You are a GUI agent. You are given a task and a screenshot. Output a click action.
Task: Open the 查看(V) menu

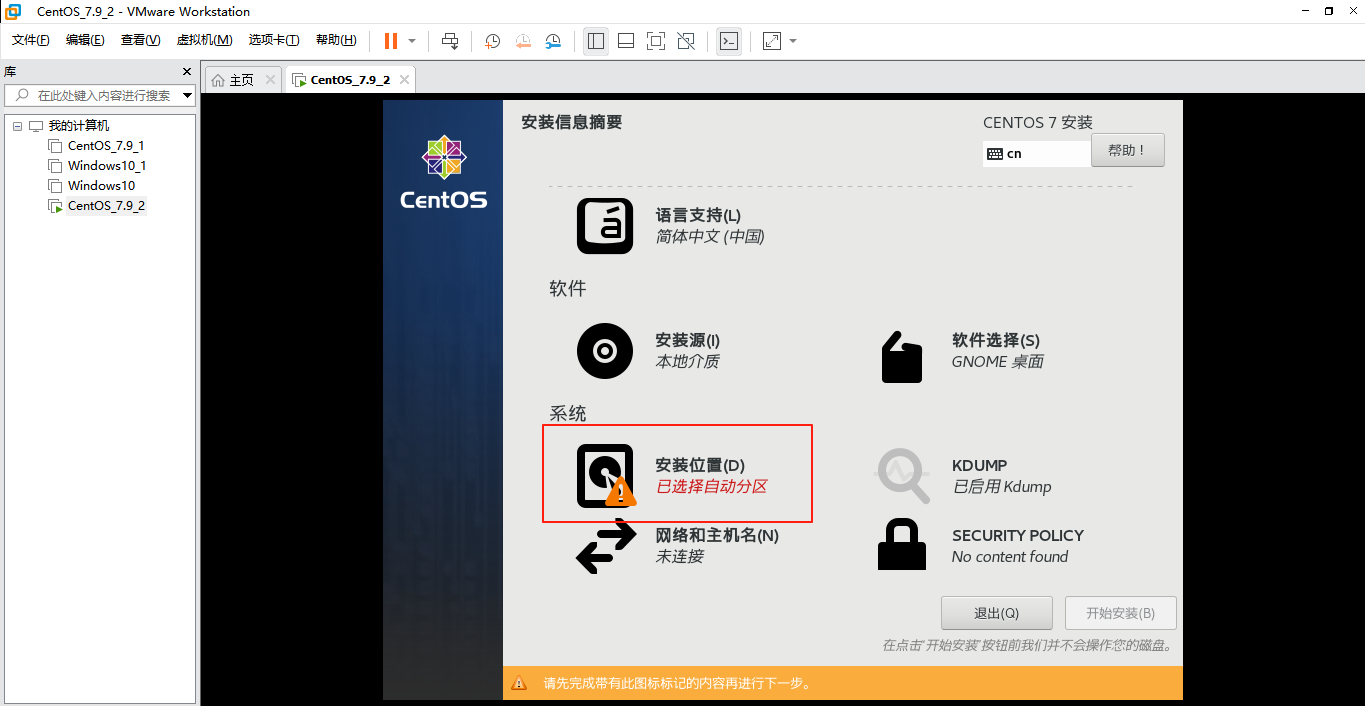point(140,40)
